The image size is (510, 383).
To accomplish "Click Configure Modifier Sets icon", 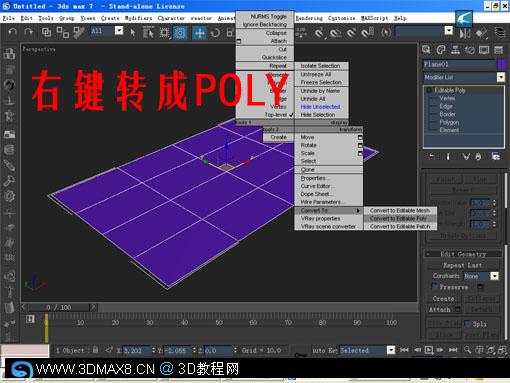I will [x=496, y=156].
